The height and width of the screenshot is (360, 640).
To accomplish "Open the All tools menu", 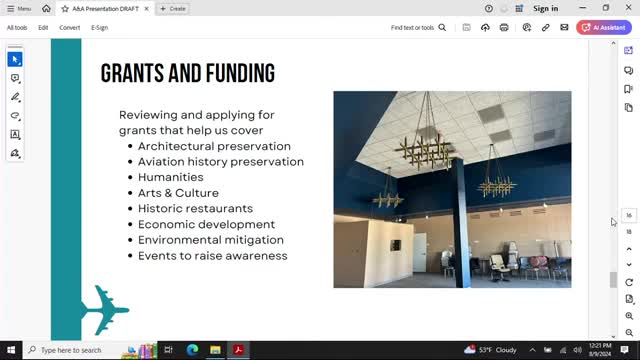I will 17,28.
